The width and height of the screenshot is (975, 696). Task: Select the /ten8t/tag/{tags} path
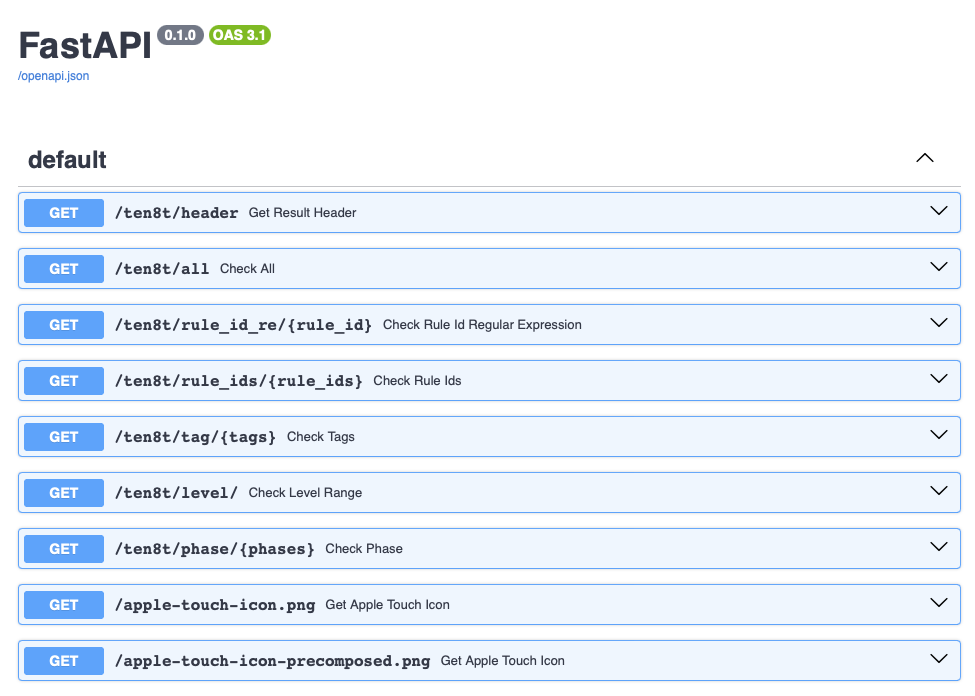click(x=195, y=437)
